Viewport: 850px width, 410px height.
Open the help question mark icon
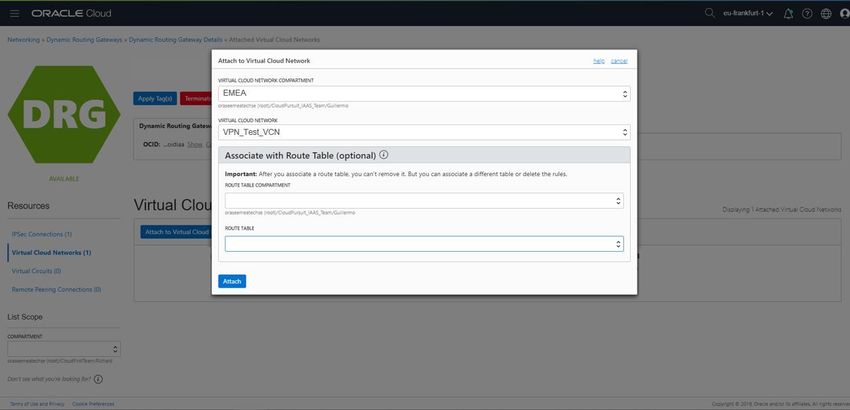(x=807, y=14)
